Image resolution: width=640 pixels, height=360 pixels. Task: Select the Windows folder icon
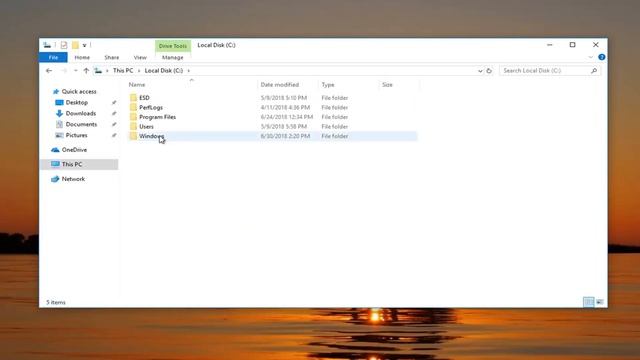click(133, 136)
